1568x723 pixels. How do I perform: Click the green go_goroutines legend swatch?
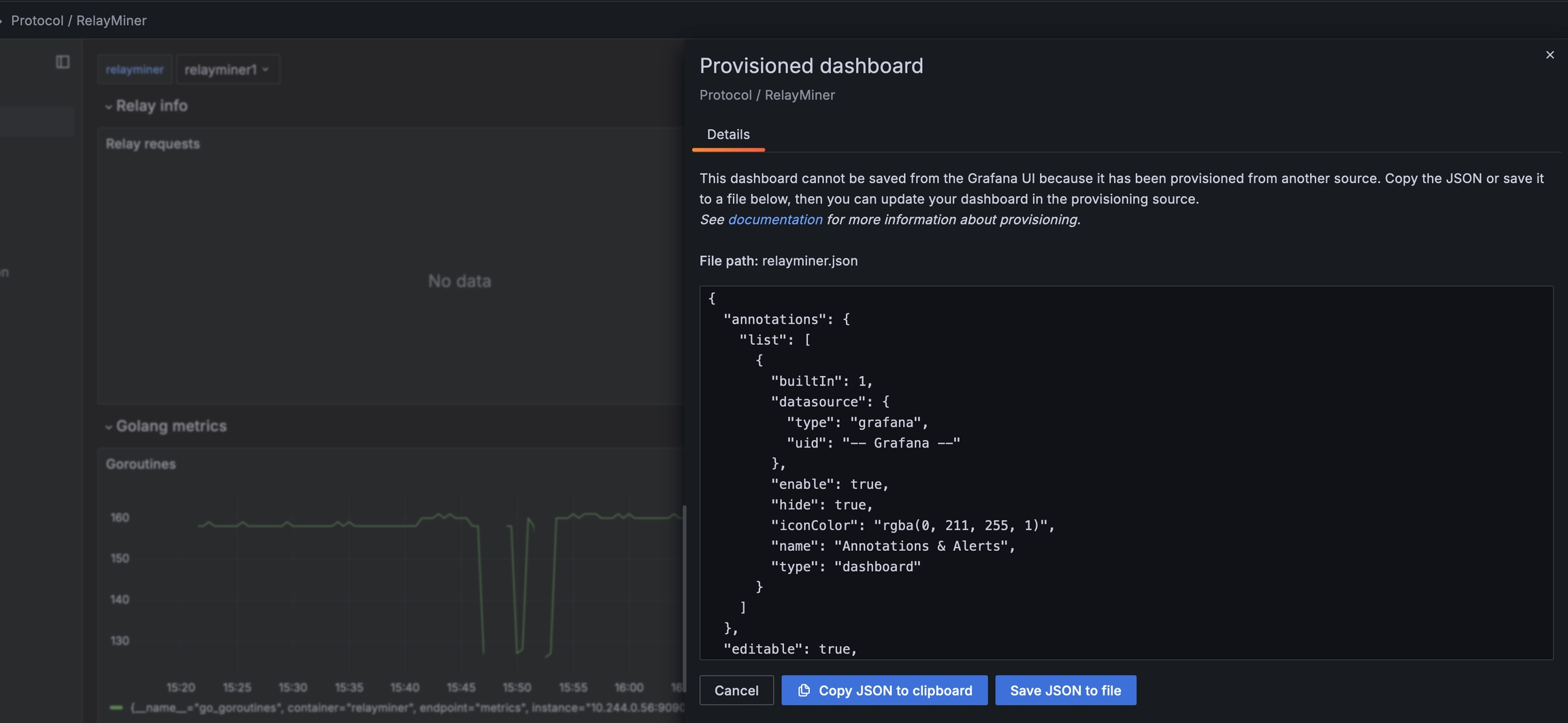point(116,708)
